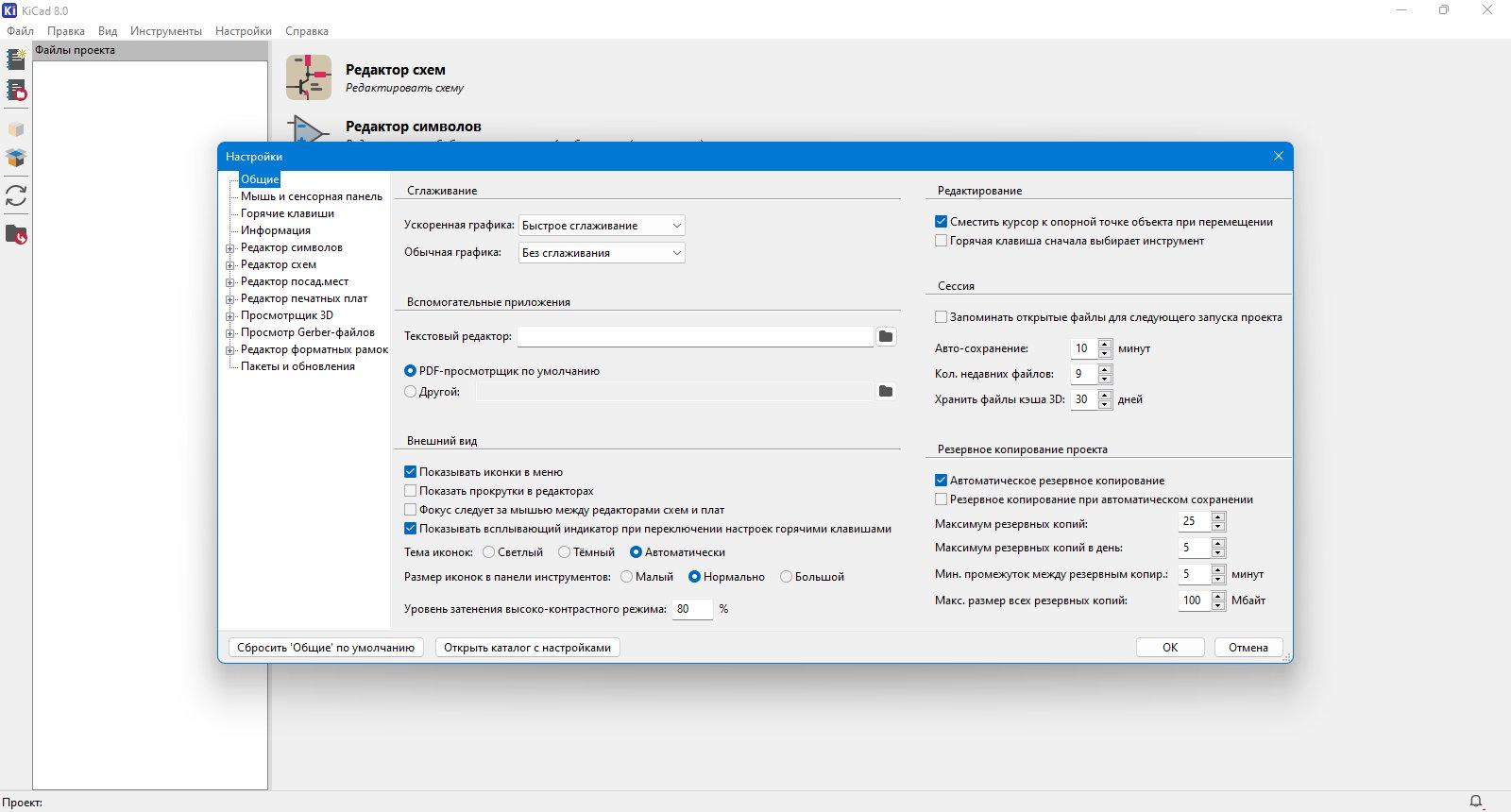Click the open project folder icon
This screenshot has height=812, width=1511.
pyautogui.click(x=16, y=234)
